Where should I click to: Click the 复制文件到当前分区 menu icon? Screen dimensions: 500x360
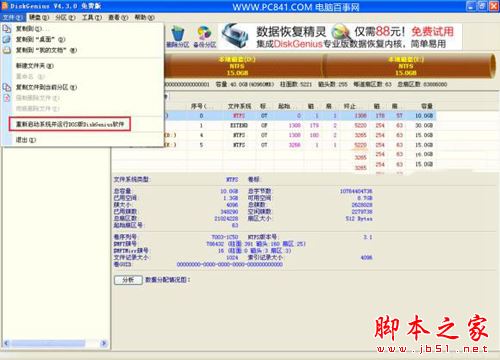[7, 87]
